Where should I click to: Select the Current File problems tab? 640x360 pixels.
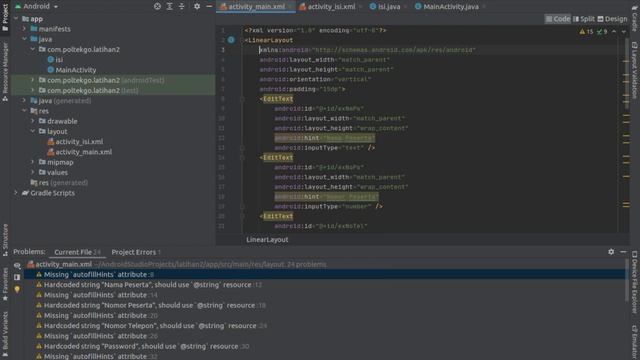(x=77, y=252)
